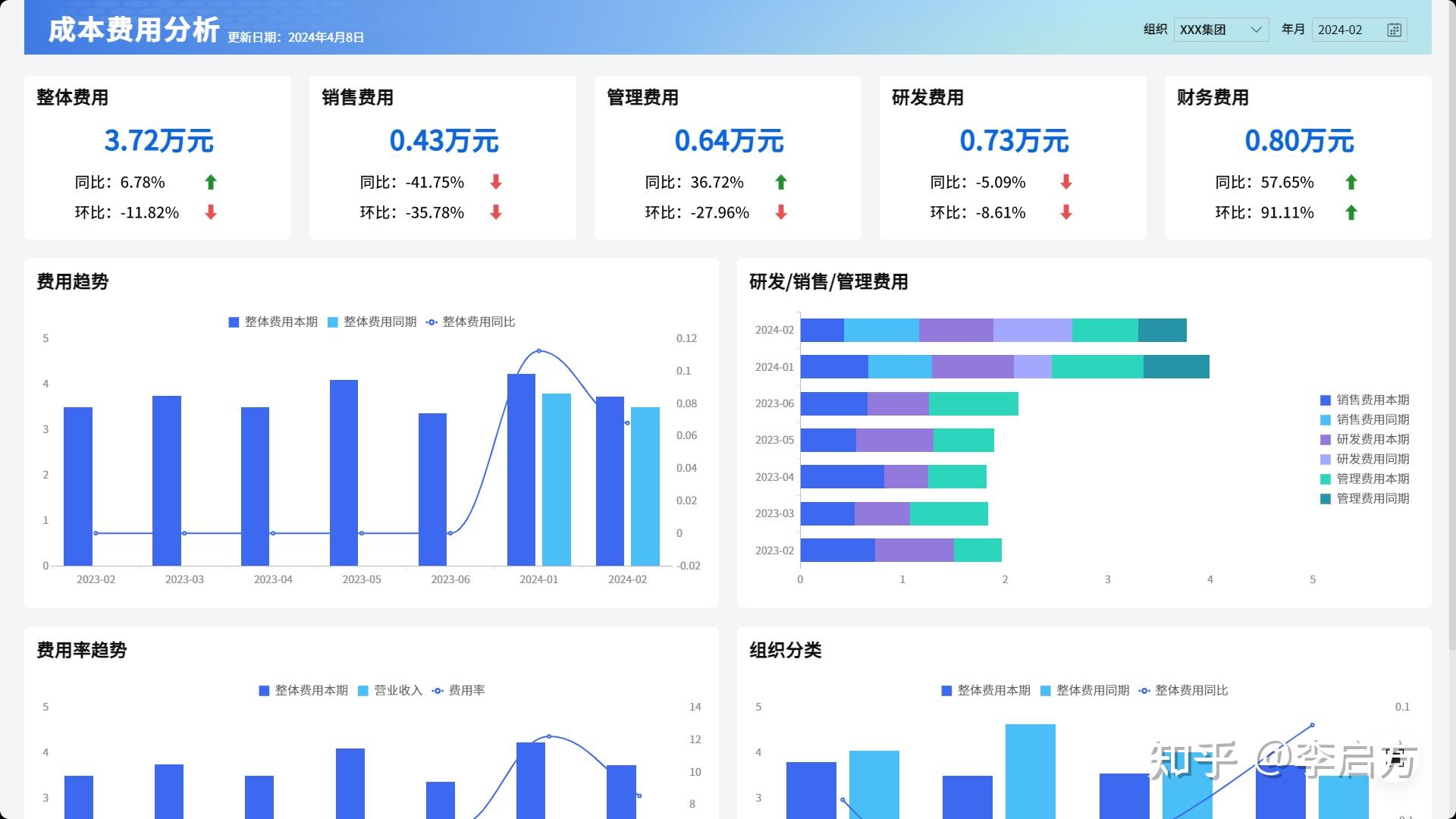1456x819 pixels.
Task: Click the 研发/销售/管理费用 panel title
Action: (x=829, y=282)
